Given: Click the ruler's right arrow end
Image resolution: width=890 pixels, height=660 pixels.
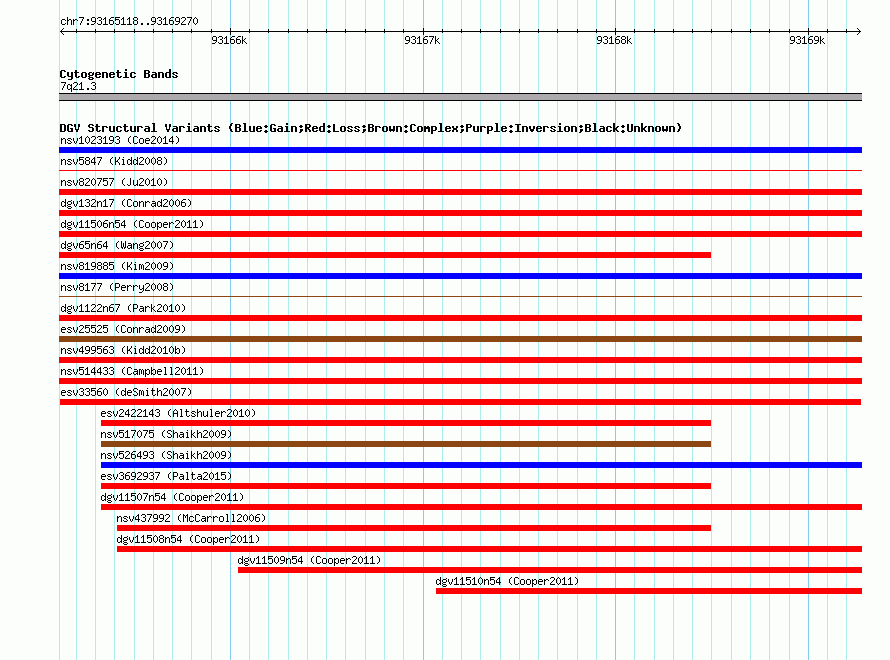Looking at the screenshot, I should click(859, 31).
